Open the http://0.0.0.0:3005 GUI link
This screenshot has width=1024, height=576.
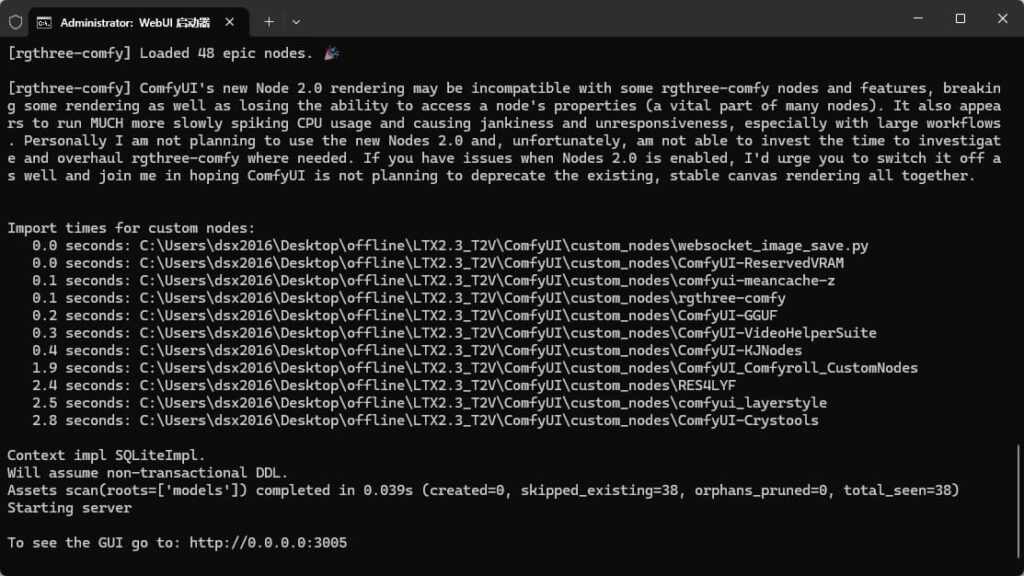tap(269, 543)
